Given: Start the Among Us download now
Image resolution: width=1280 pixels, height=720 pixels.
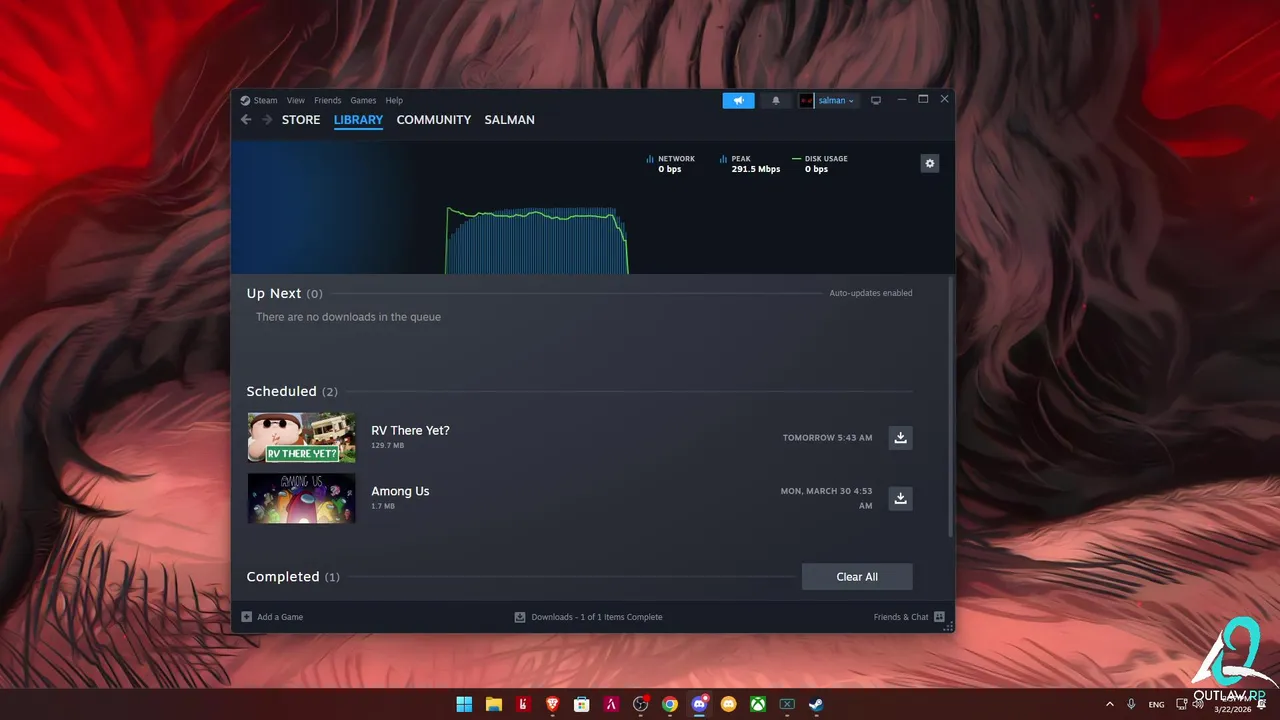Looking at the screenshot, I should coord(900,498).
